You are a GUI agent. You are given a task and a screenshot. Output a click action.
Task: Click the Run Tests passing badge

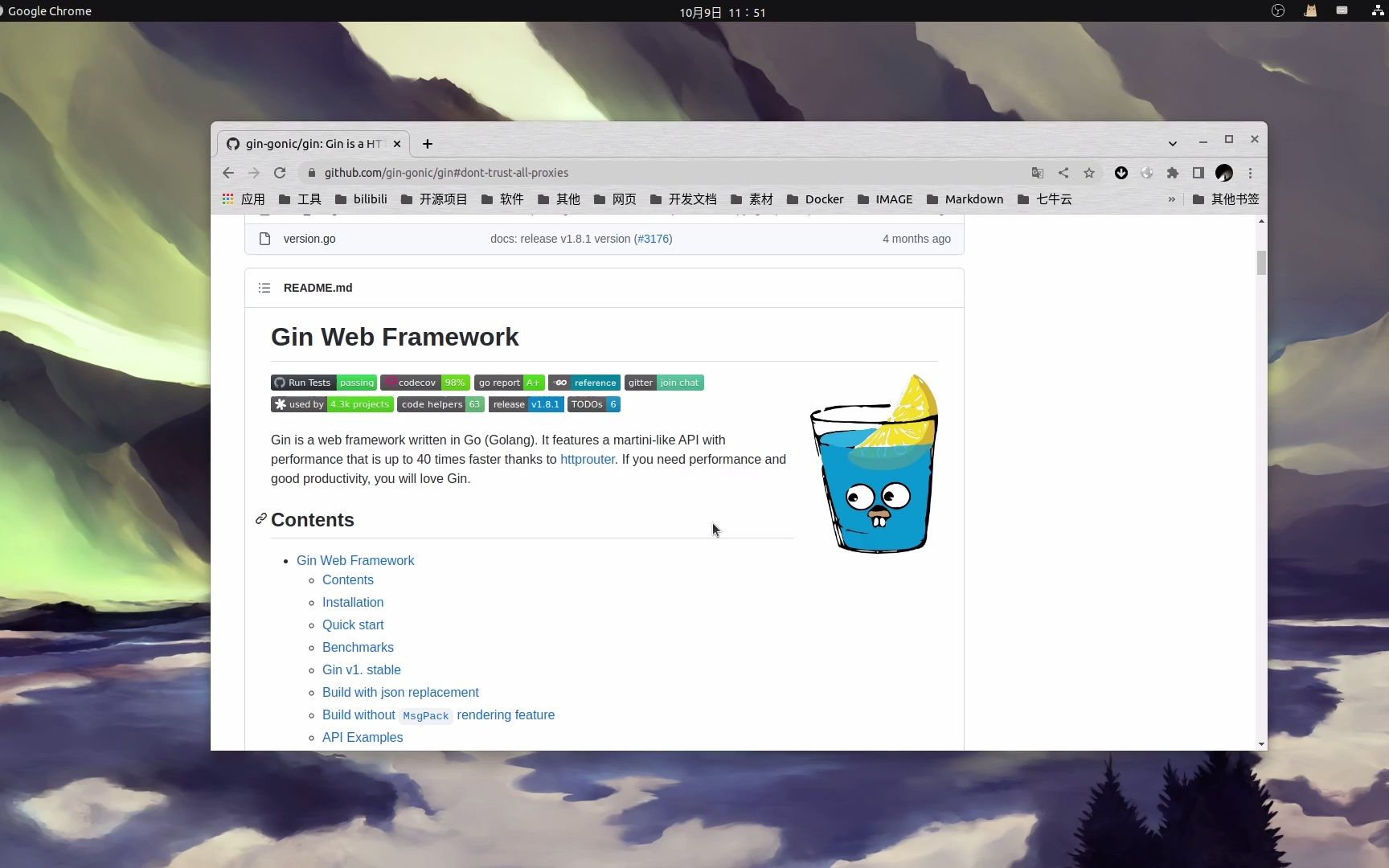tap(324, 383)
